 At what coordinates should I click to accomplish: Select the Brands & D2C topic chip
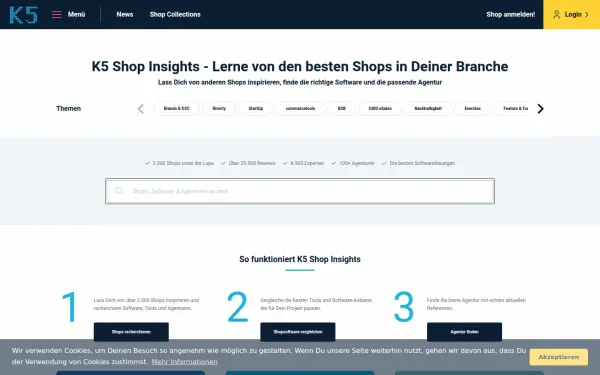(176, 109)
